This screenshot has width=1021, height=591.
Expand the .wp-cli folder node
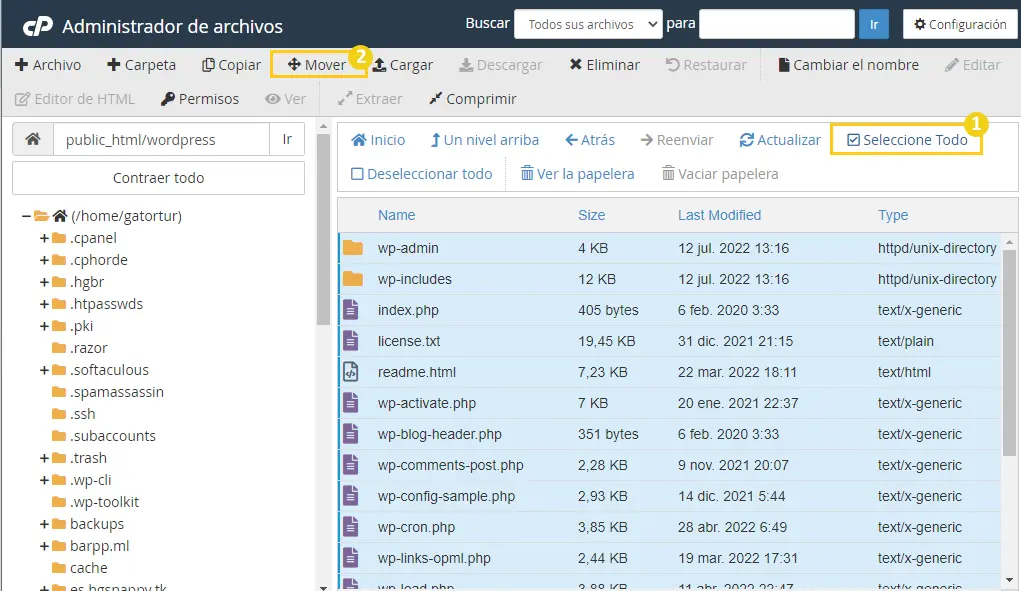[44, 480]
